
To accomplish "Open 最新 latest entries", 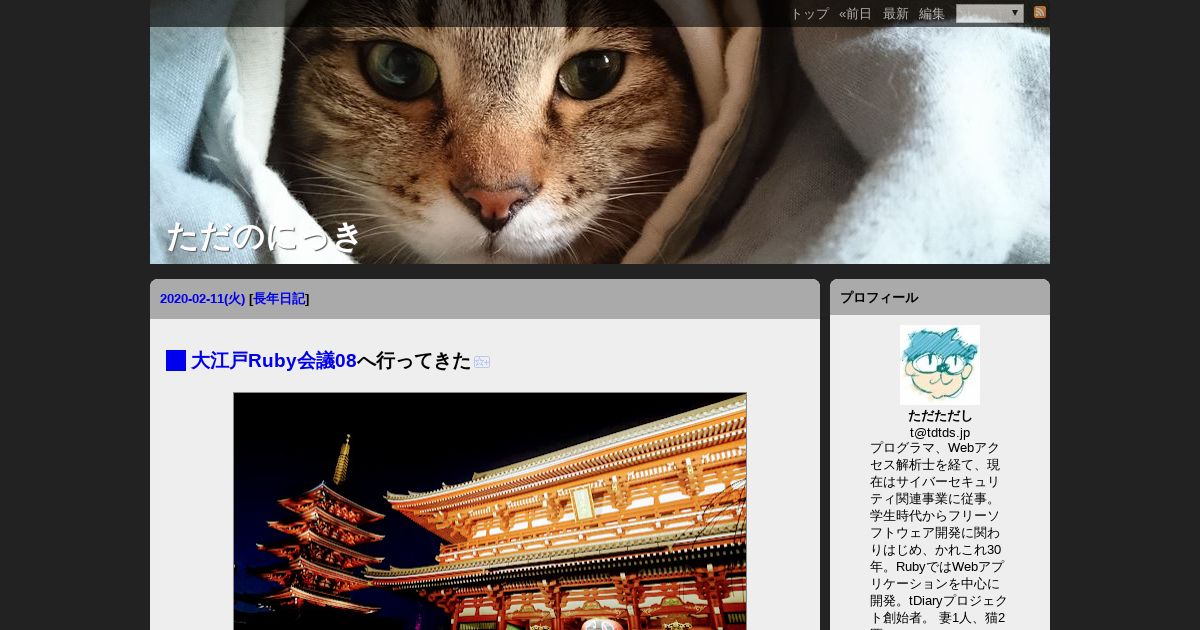I will click(x=896, y=13).
